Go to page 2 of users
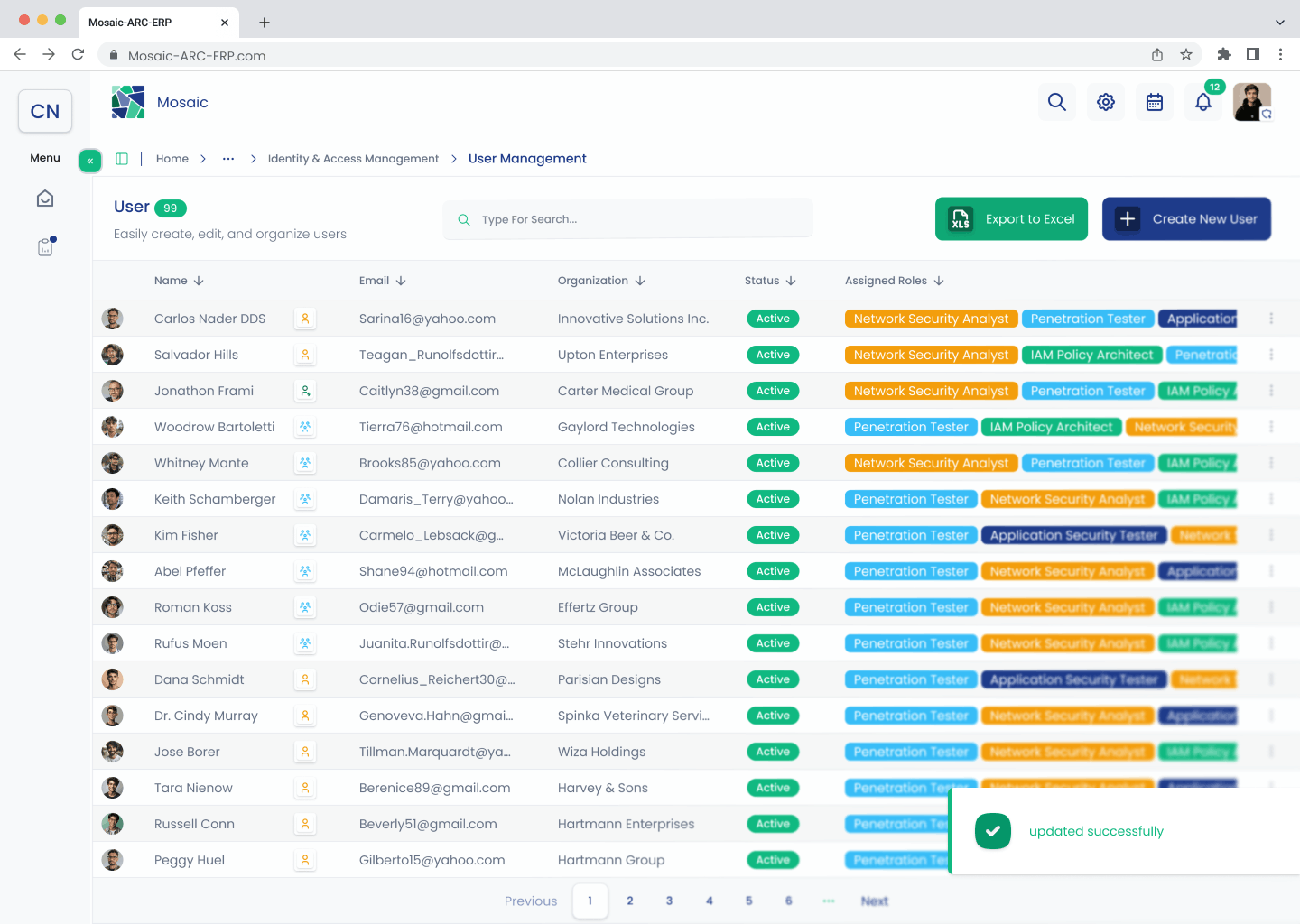Screen dimensions: 1300x924 pyautogui.click(x=630, y=901)
